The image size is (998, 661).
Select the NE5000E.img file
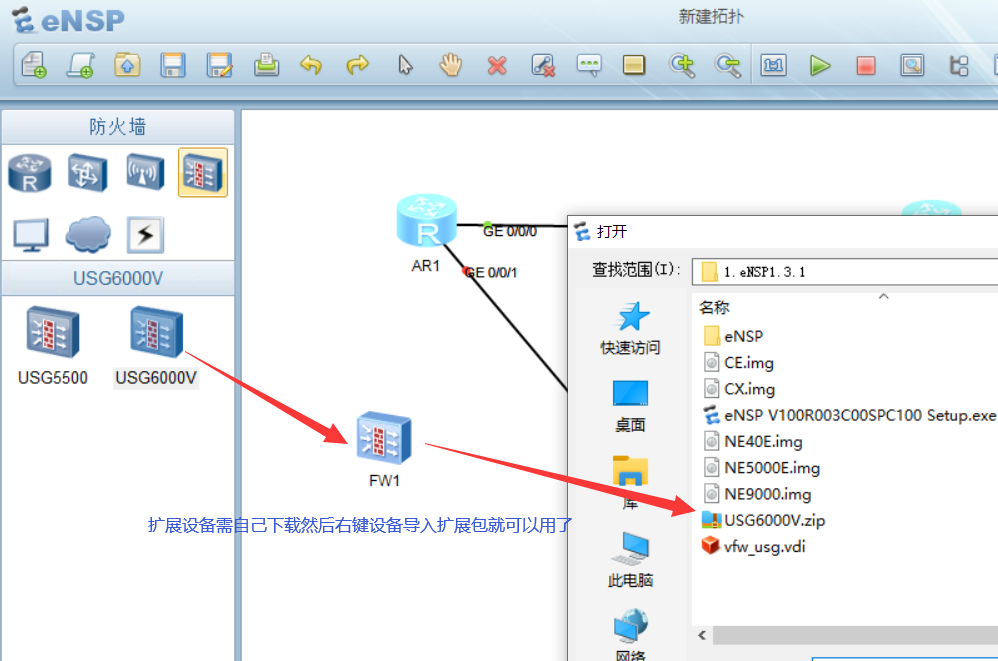pos(762,468)
